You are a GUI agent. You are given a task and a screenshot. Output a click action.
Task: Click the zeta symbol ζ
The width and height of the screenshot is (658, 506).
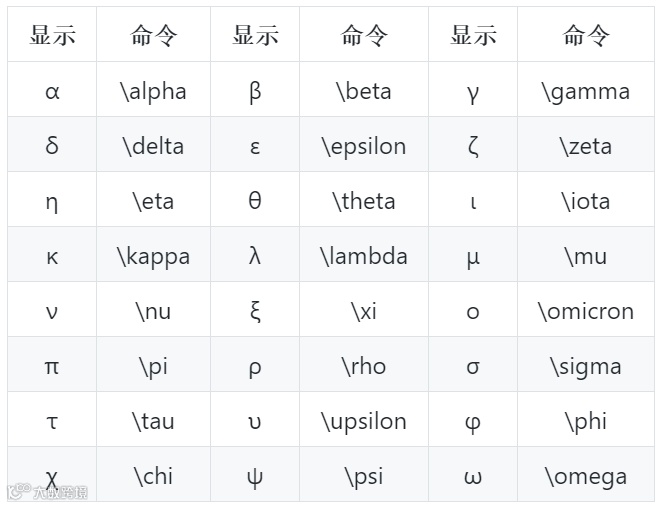point(473,146)
